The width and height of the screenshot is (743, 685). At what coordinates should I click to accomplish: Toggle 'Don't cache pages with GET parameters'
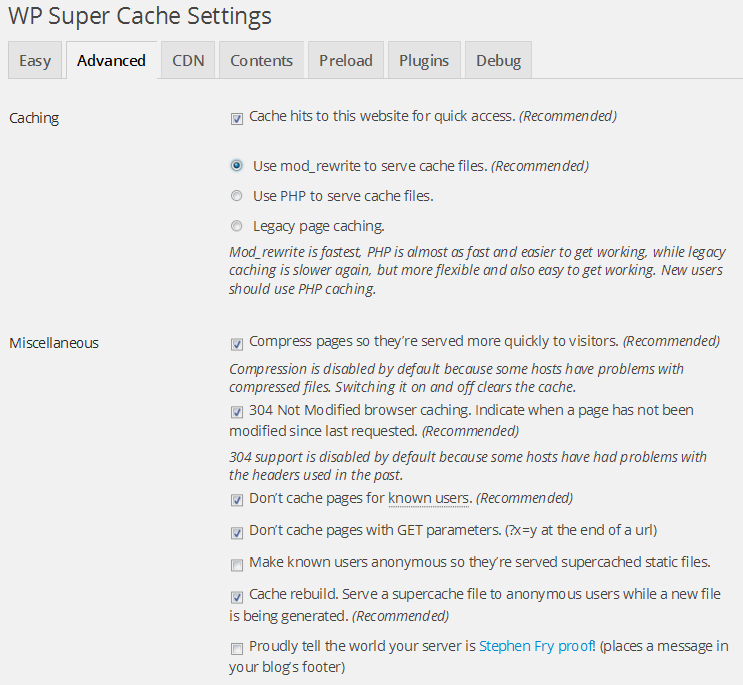coord(237,532)
